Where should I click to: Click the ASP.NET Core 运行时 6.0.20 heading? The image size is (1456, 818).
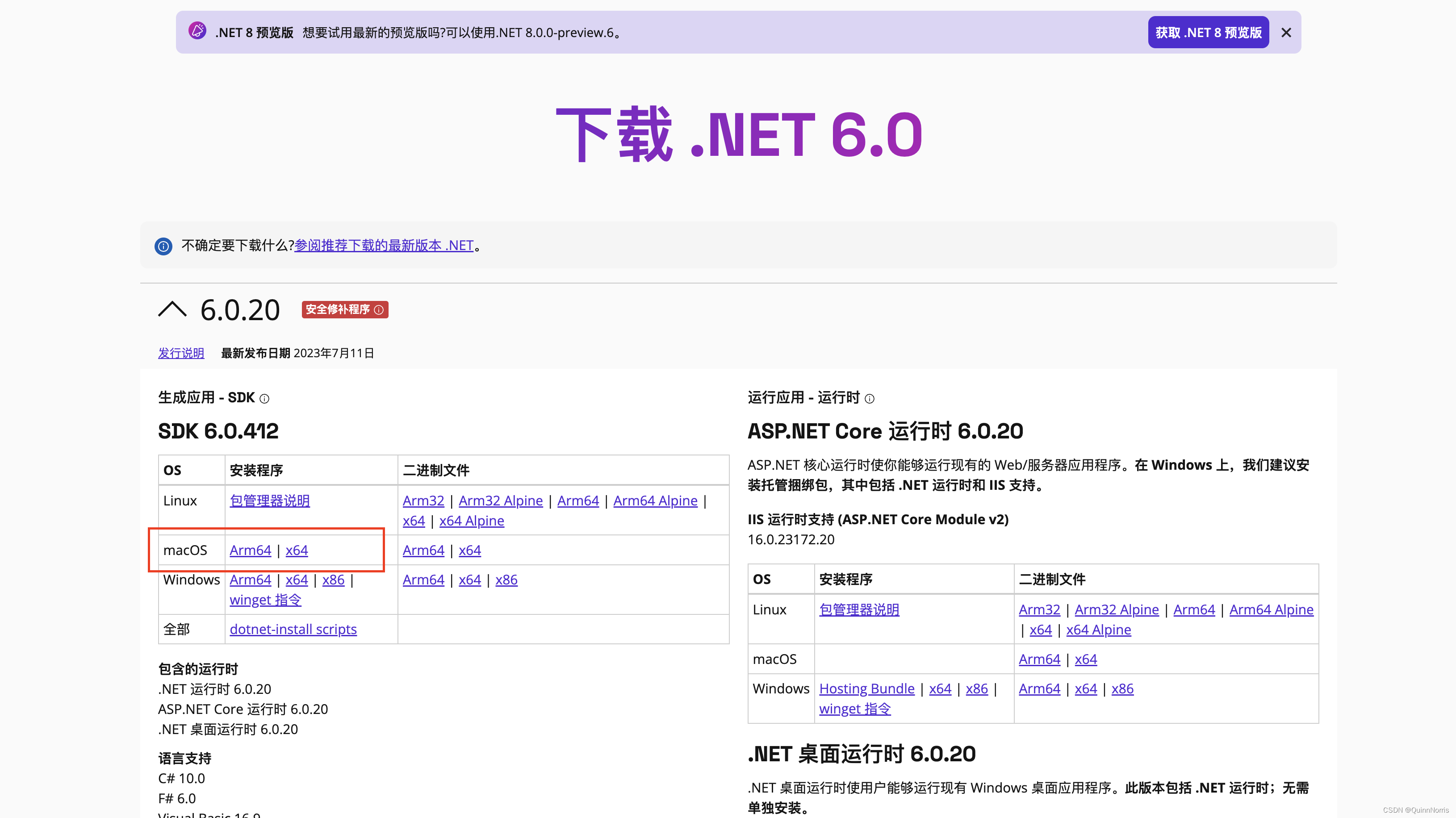click(885, 431)
